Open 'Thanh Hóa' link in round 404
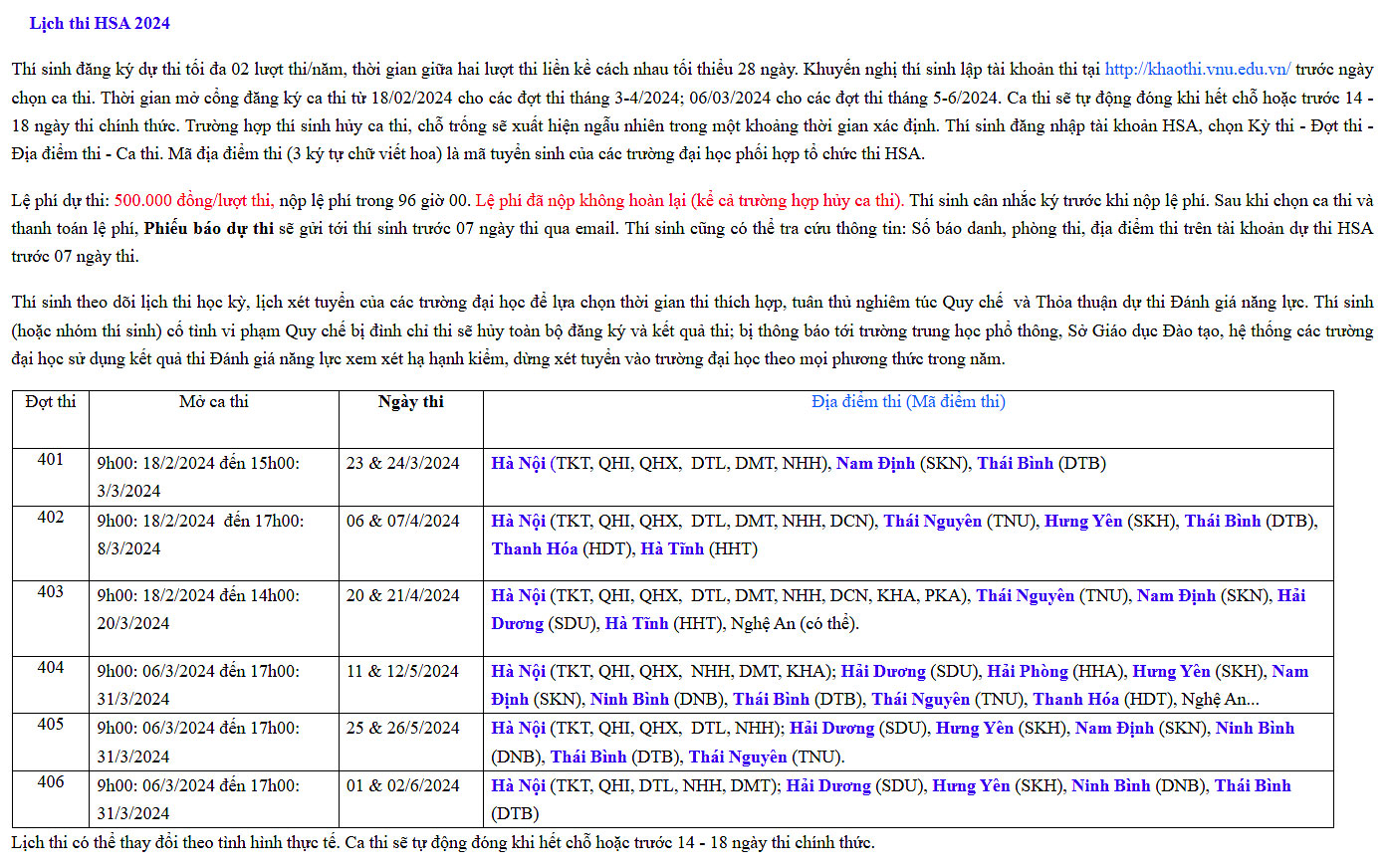1390x868 pixels. (1076, 700)
